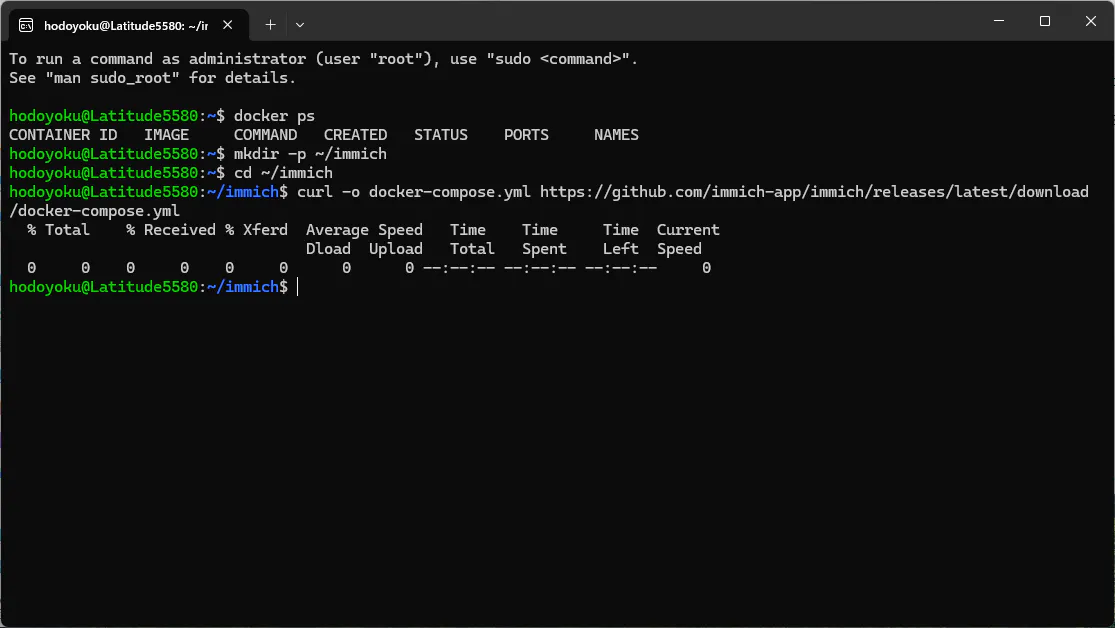Click the "sudo_root" text in the hint

[130, 78]
